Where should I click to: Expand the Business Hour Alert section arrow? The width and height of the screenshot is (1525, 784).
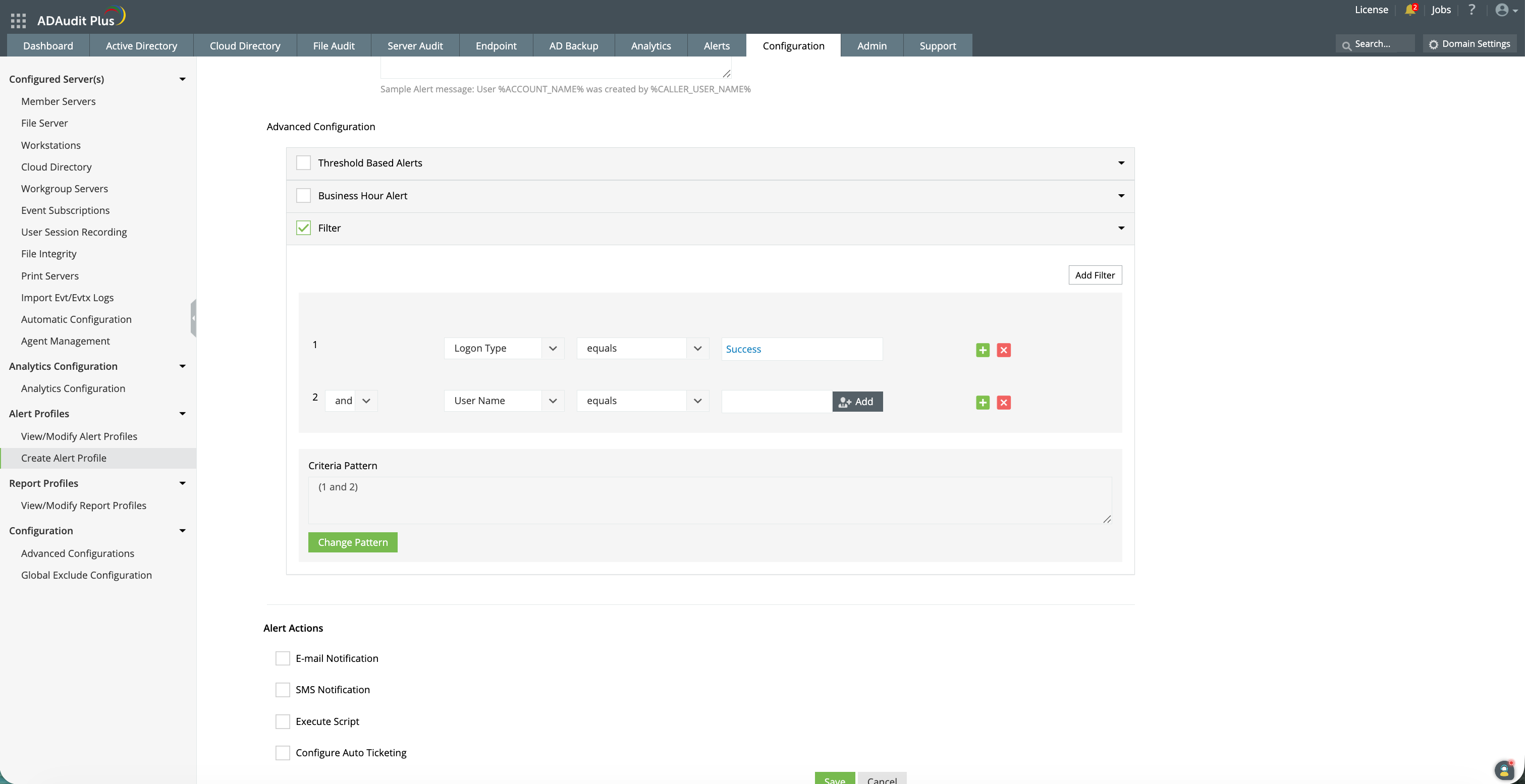click(1121, 196)
